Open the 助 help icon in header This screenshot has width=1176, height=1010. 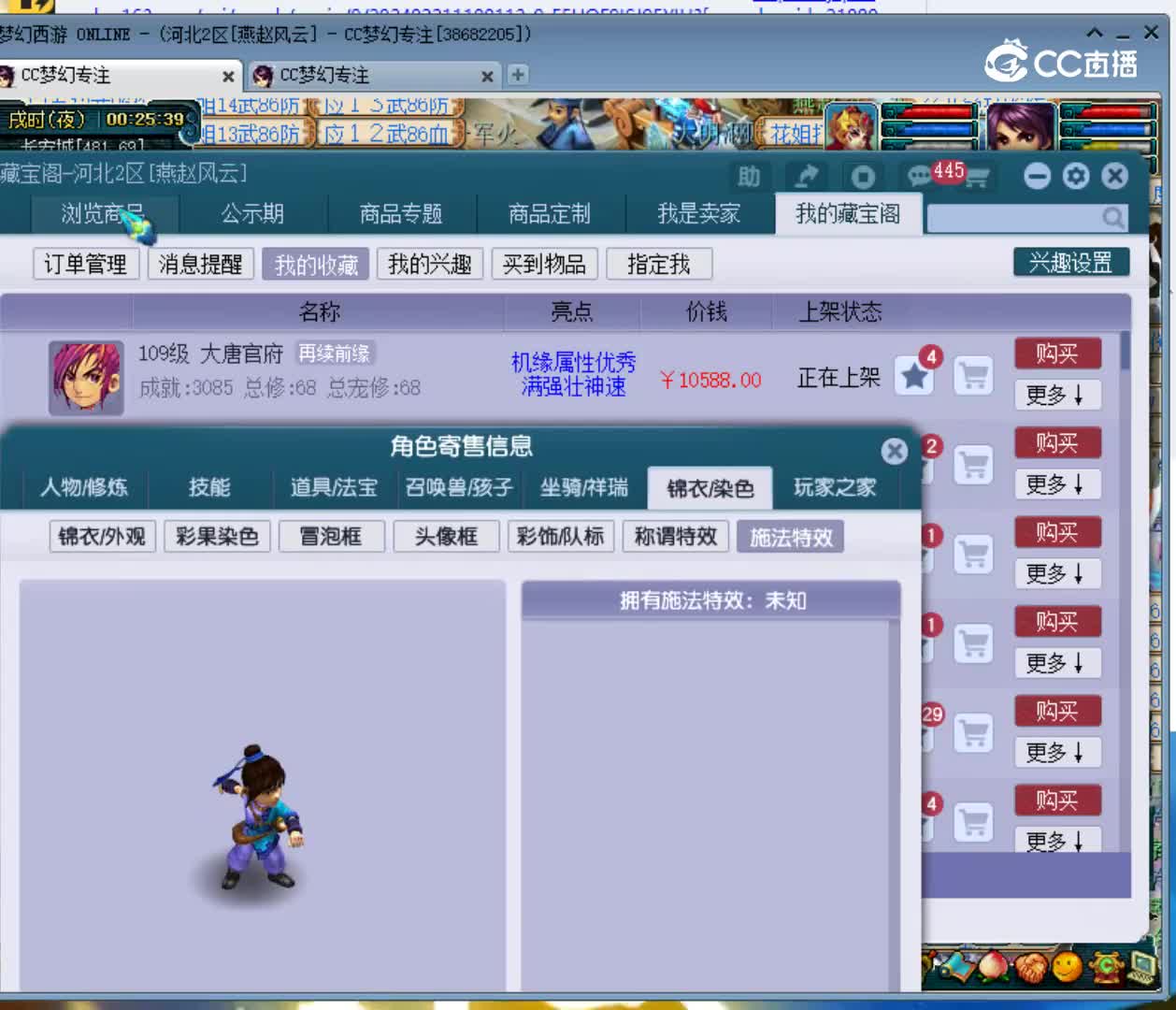tap(749, 176)
